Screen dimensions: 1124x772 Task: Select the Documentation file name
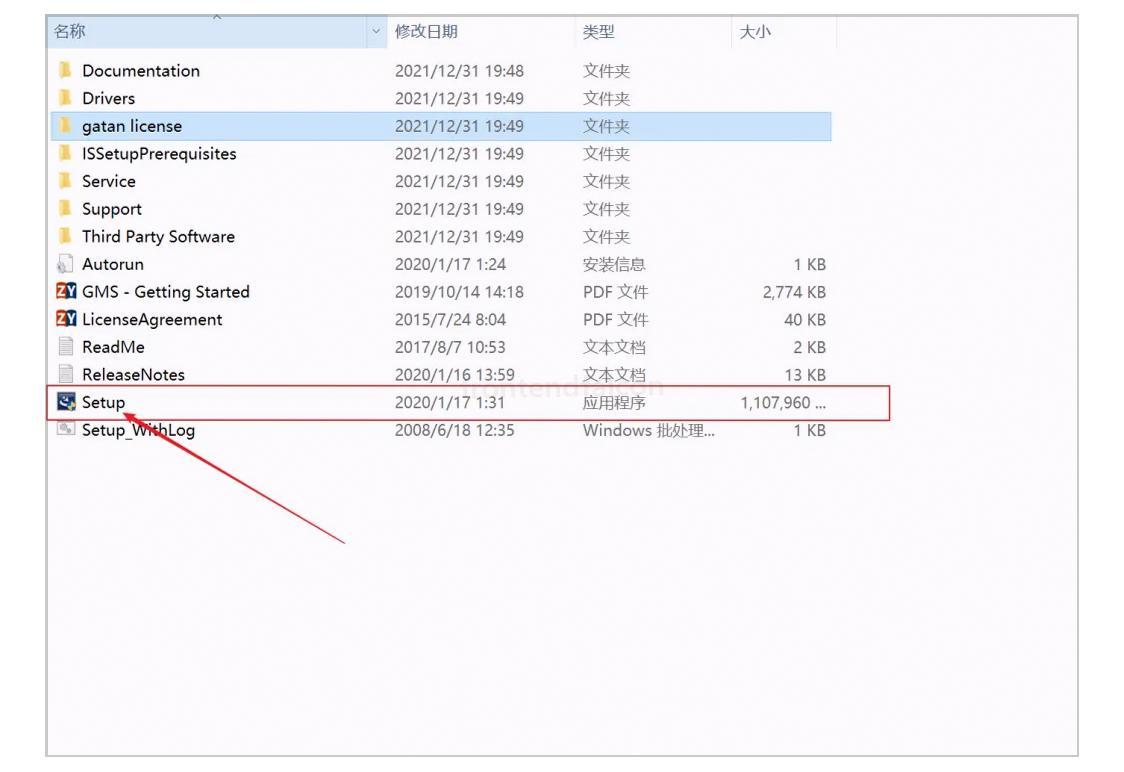(140, 70)
